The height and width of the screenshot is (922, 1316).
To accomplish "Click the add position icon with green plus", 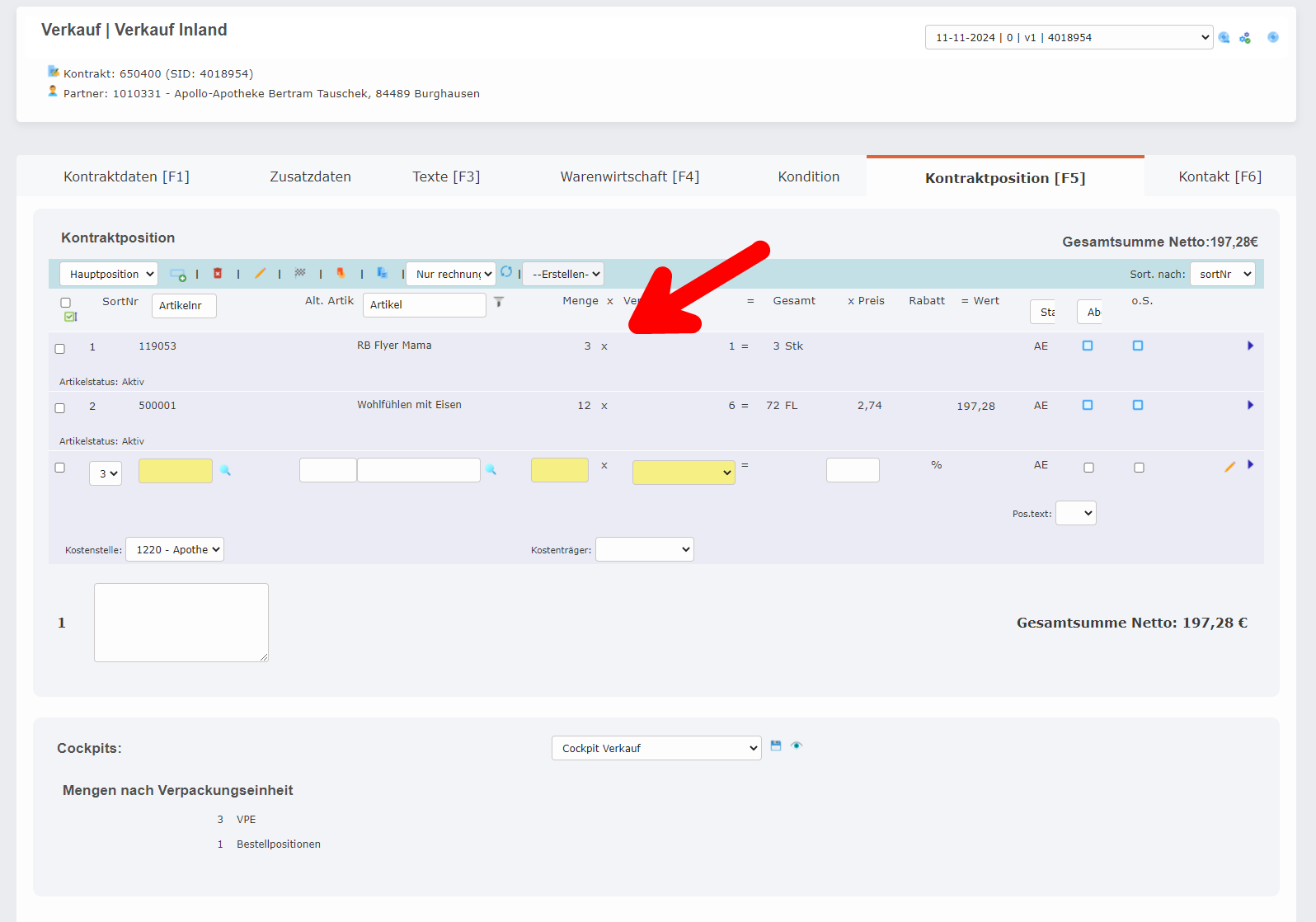I will (x=177, y=274).
